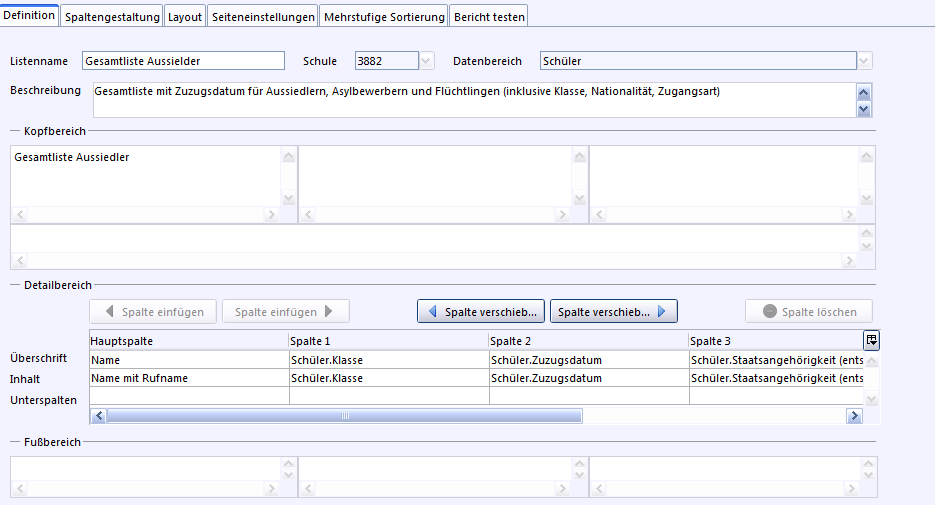Click the right Fußbereich text box

[x=725, y=469]
